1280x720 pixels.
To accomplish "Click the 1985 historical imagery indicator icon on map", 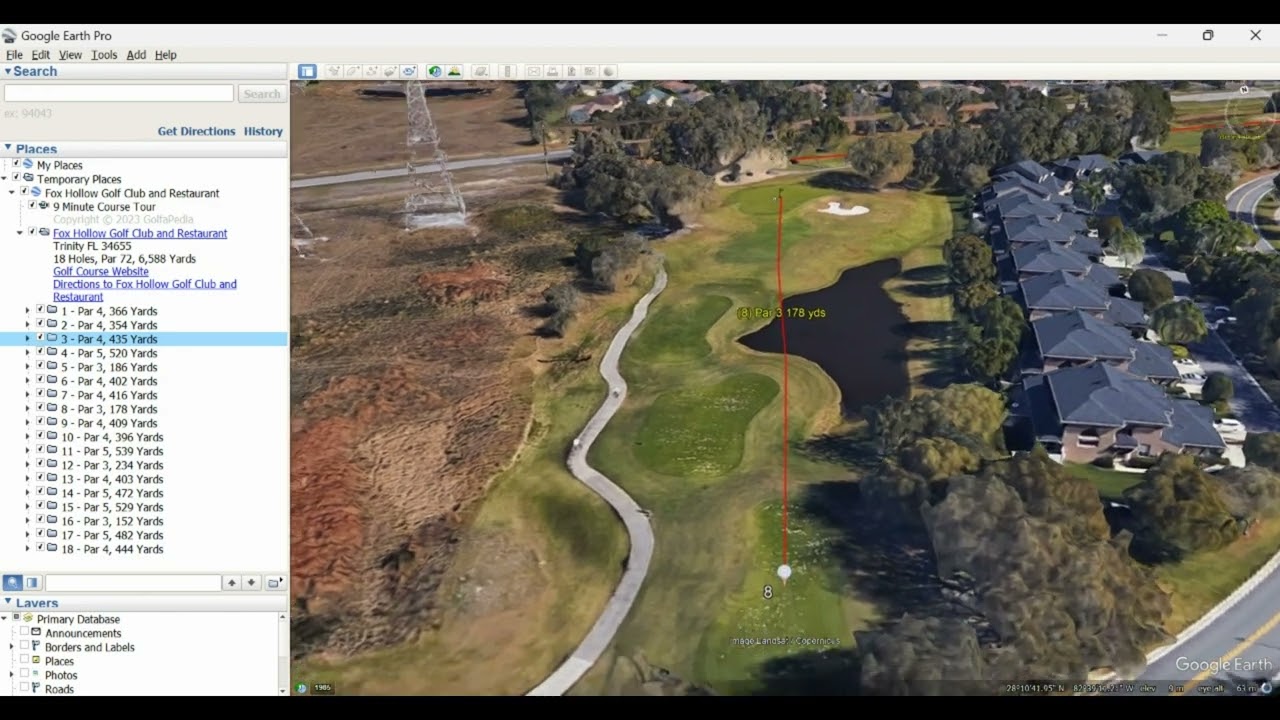I will [x=302, y=688].
